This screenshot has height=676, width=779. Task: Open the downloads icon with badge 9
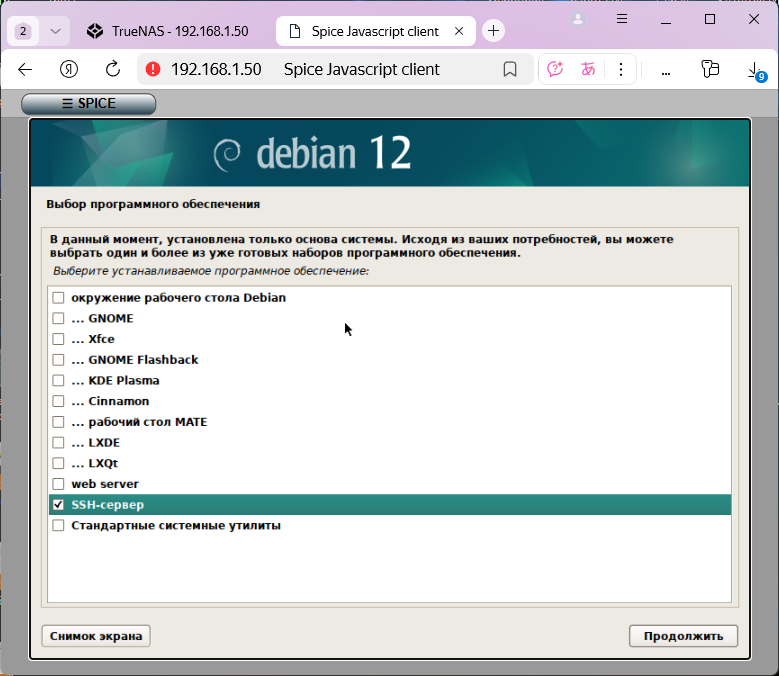(756, 71)
